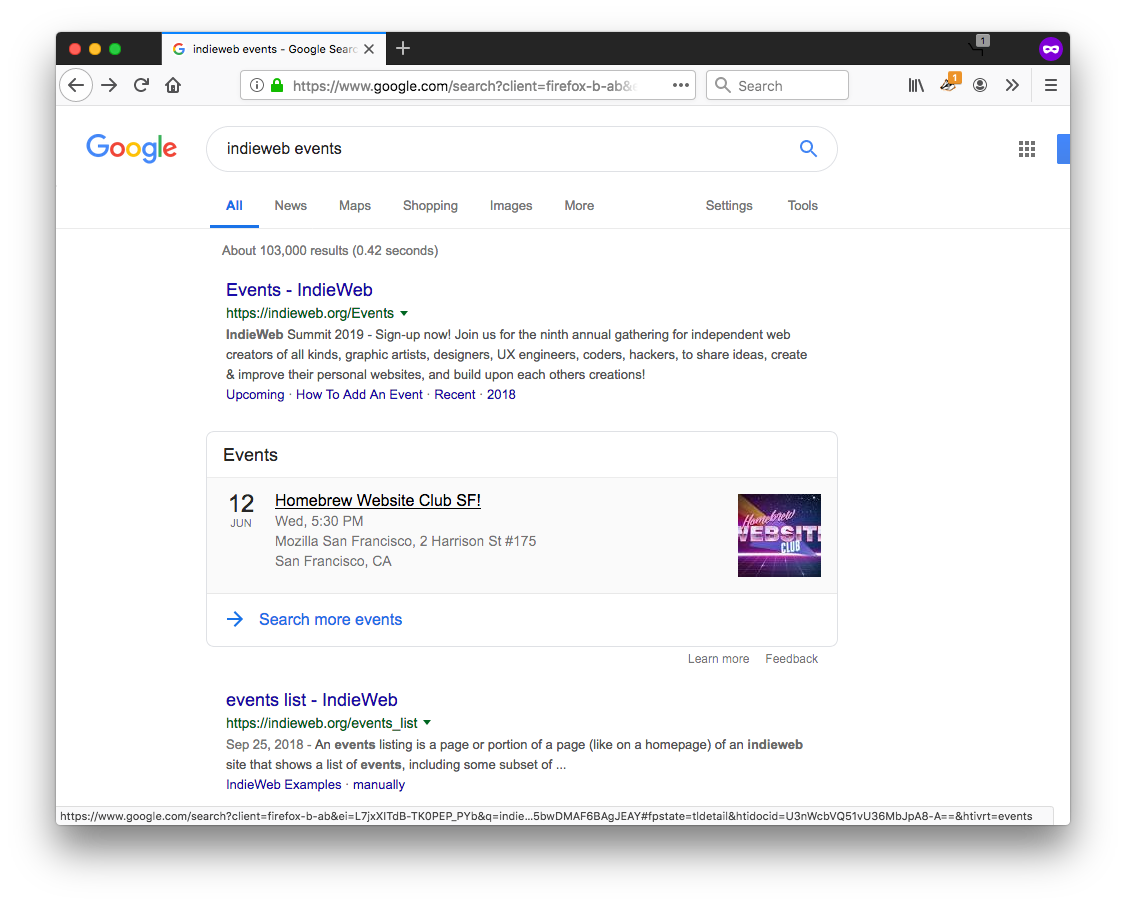Screen dimensions: 1126x905
Task: Open the manually sitelink
Action: (x=378, y=784)
